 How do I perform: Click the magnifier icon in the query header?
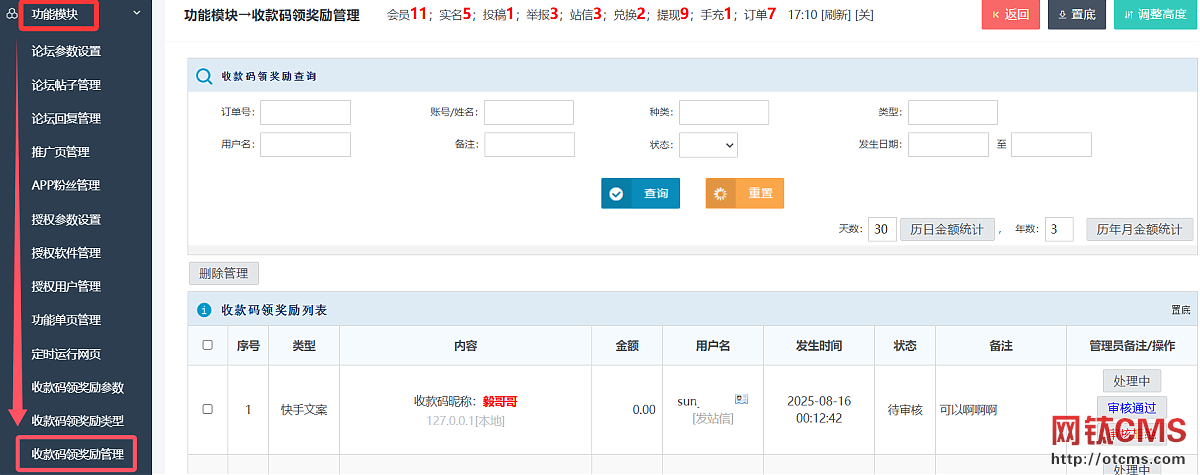(x=204, y=76)
